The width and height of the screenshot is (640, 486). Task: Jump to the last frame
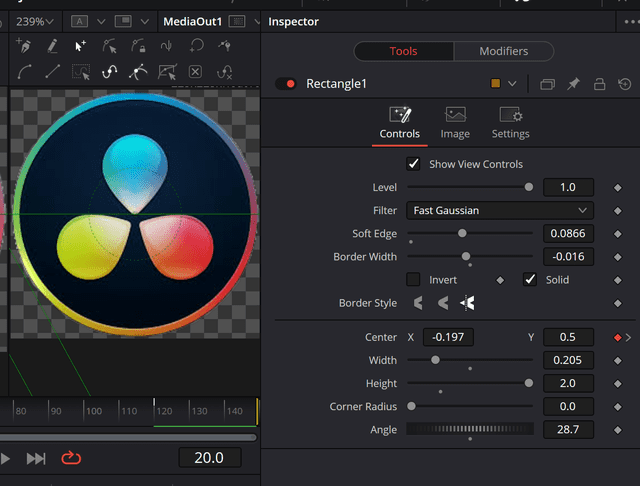tap(36, 459)
